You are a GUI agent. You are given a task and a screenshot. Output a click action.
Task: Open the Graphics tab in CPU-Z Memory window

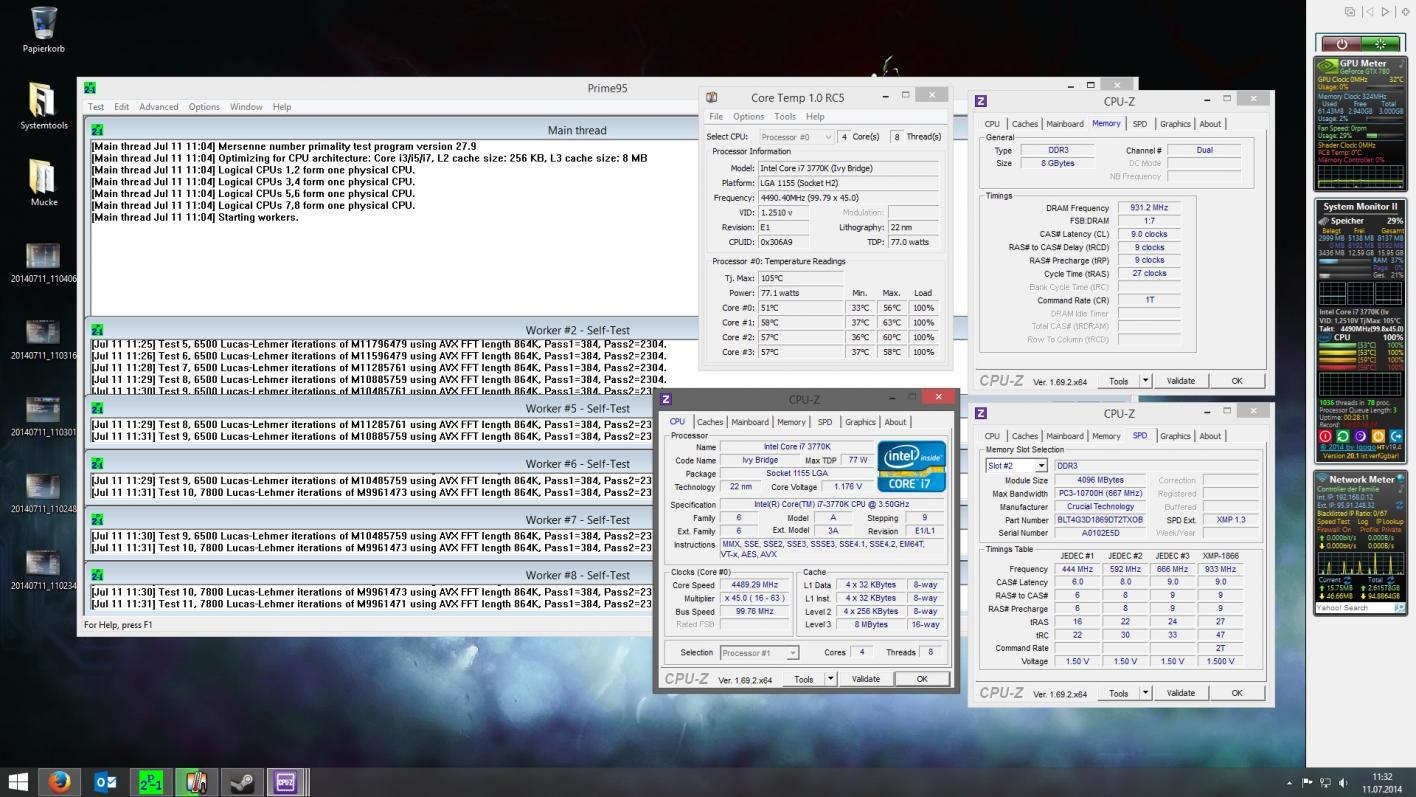coord(1175,124)
